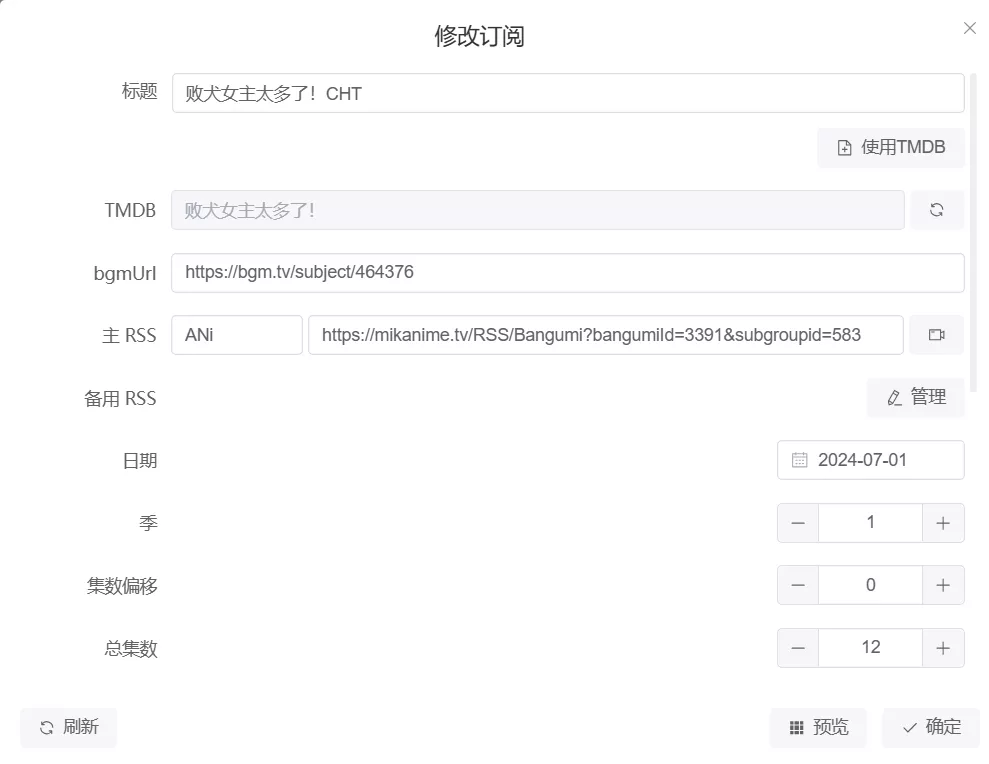
Task: Edit the ANi subgroup name field
Action: pos(236,335)
